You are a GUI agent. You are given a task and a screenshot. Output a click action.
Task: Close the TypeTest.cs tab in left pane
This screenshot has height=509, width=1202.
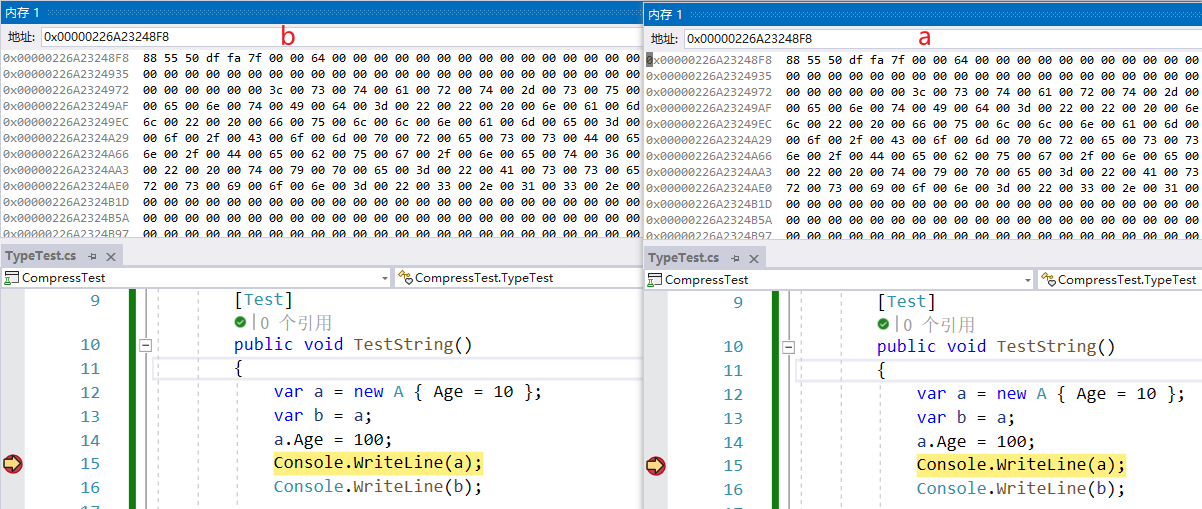[109, 256]
